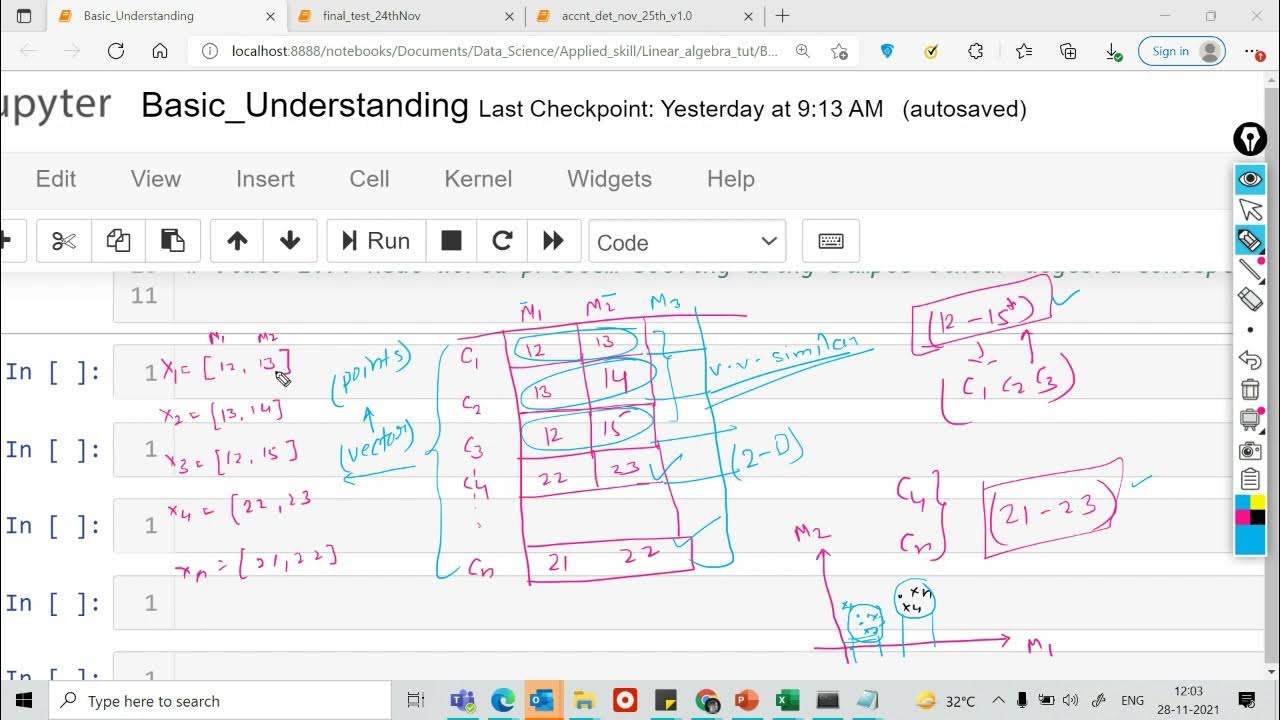Screen dimensions: 1280x720
Task: Open the Kernel menu
Action: pos(478,179)
